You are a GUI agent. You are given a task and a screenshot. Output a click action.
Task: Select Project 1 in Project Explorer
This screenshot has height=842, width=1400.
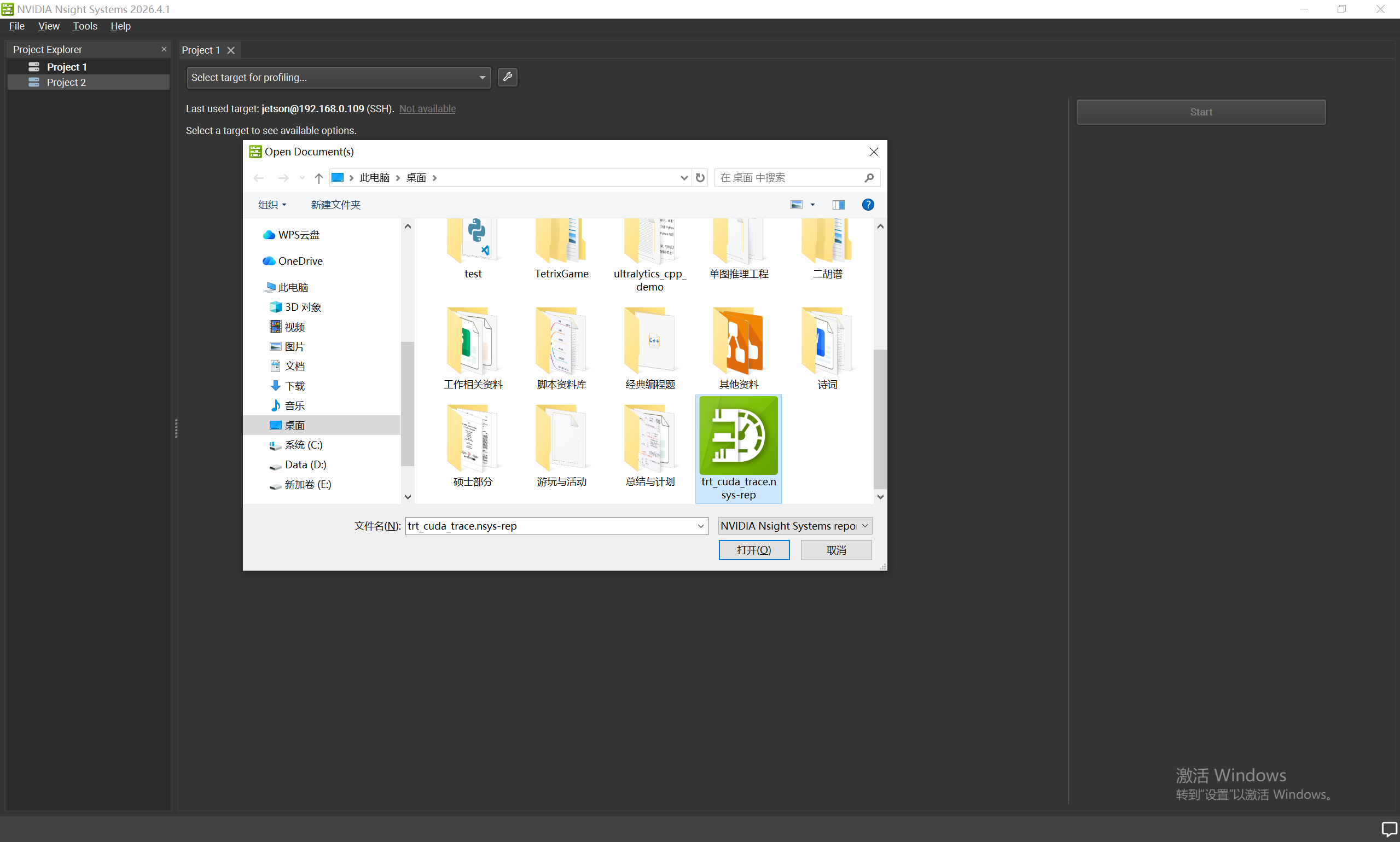[x=89, y=67]
